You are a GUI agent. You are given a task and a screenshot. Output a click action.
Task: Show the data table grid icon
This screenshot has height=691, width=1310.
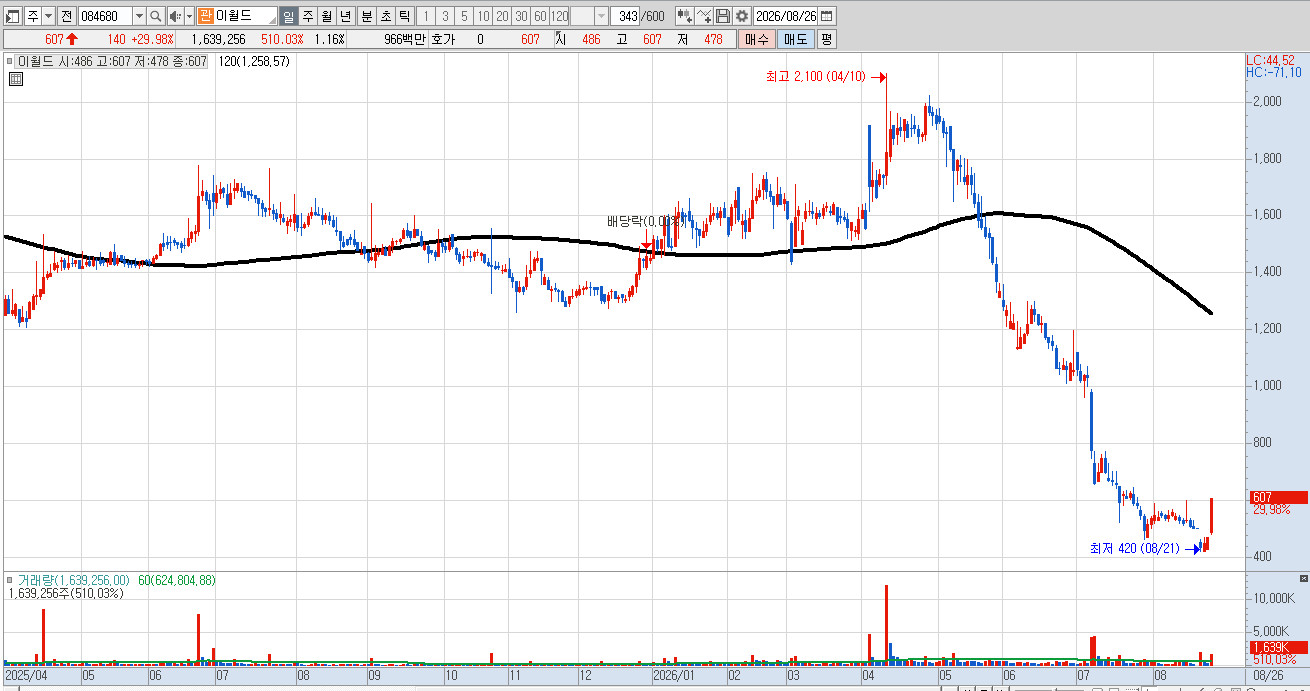tap(16, 79)
